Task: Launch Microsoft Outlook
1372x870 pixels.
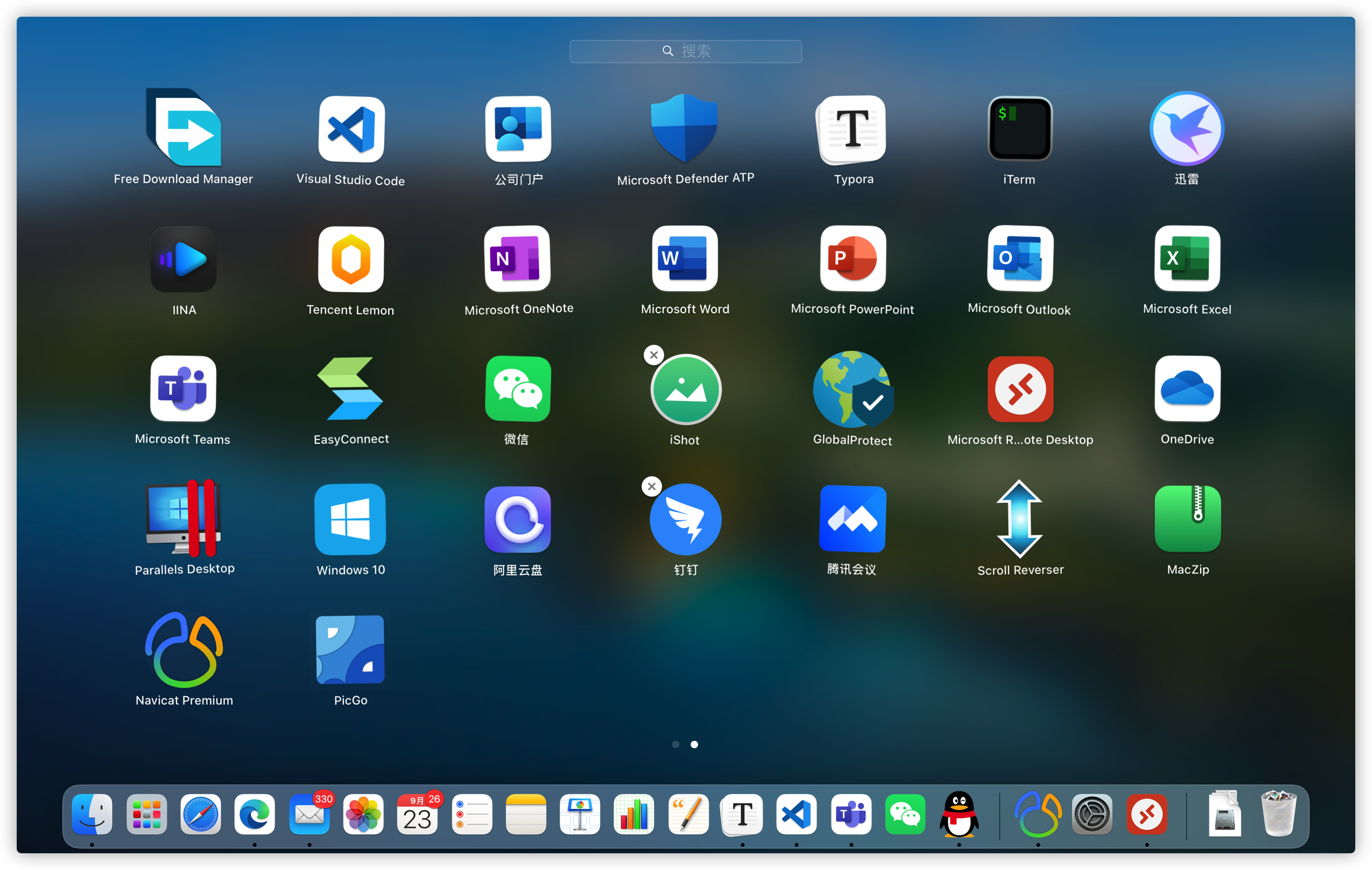Action: 1019,259
